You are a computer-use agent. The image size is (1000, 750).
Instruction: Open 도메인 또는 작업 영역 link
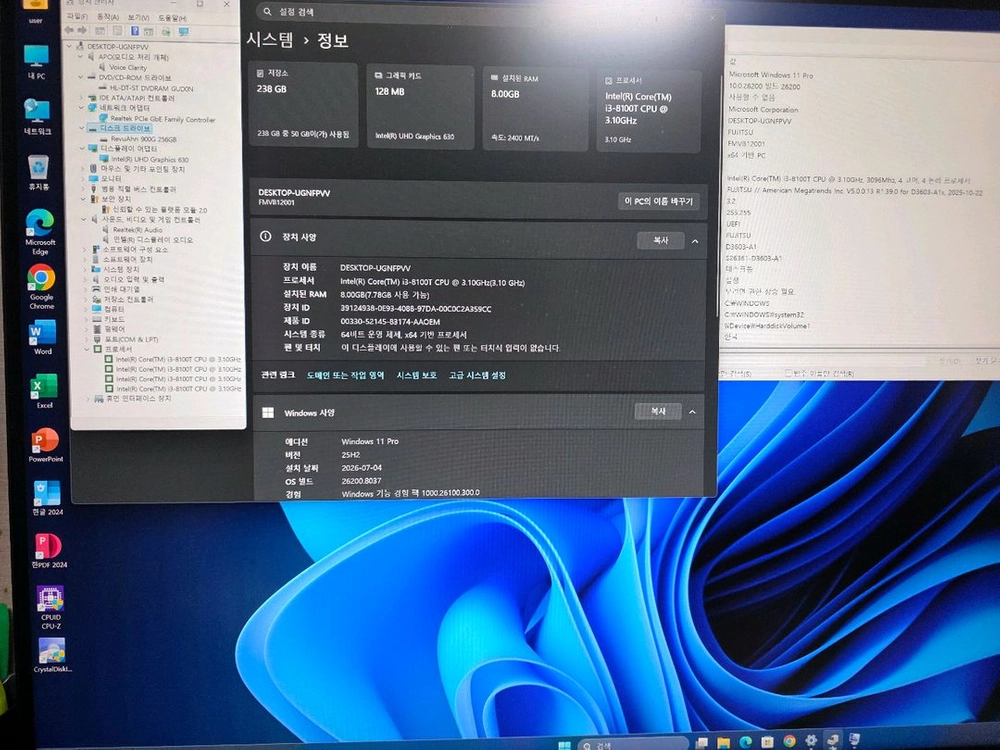pyautogui.click(x=345, y=375)
